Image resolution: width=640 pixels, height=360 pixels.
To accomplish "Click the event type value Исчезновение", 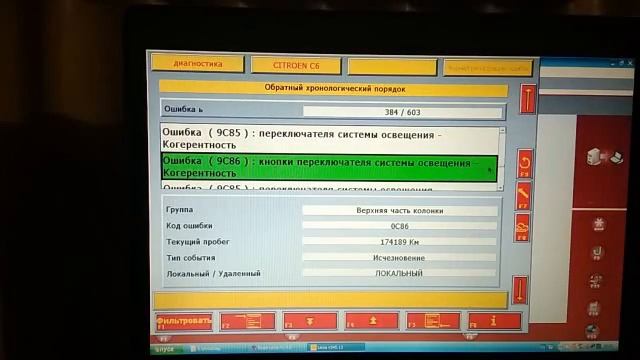I will coord(399,258).
